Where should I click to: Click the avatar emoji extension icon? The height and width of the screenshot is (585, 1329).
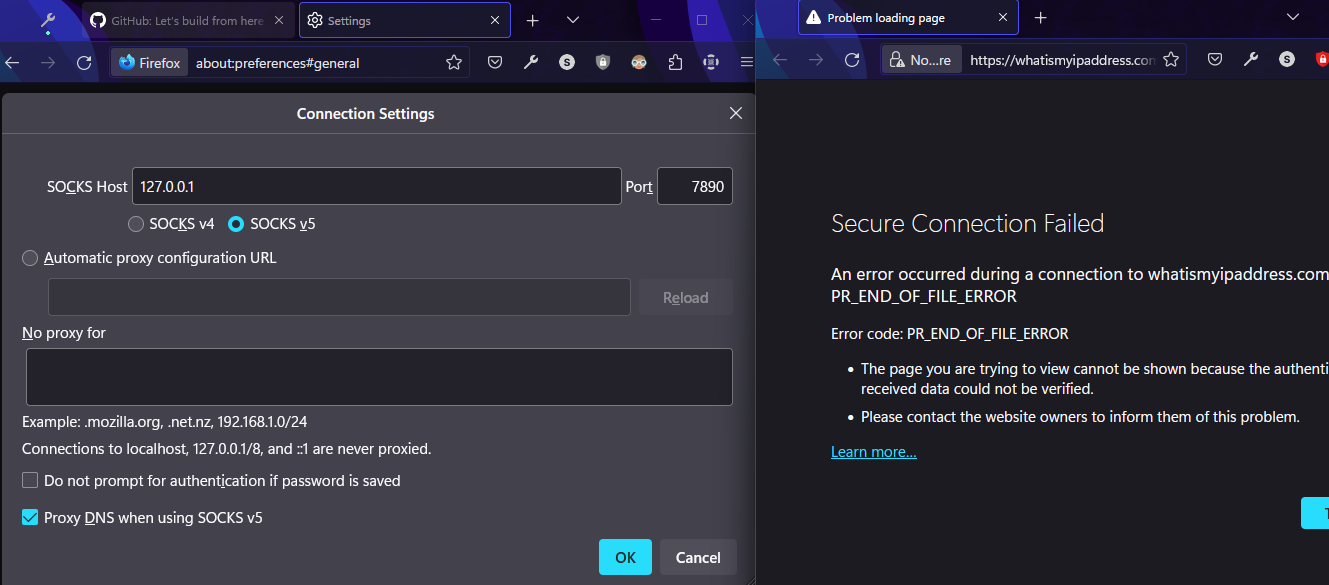point(638,61)
